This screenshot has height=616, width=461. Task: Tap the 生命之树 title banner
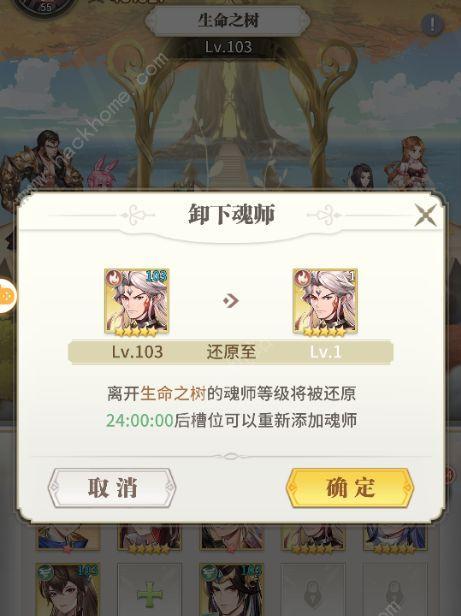pos(228,20)
